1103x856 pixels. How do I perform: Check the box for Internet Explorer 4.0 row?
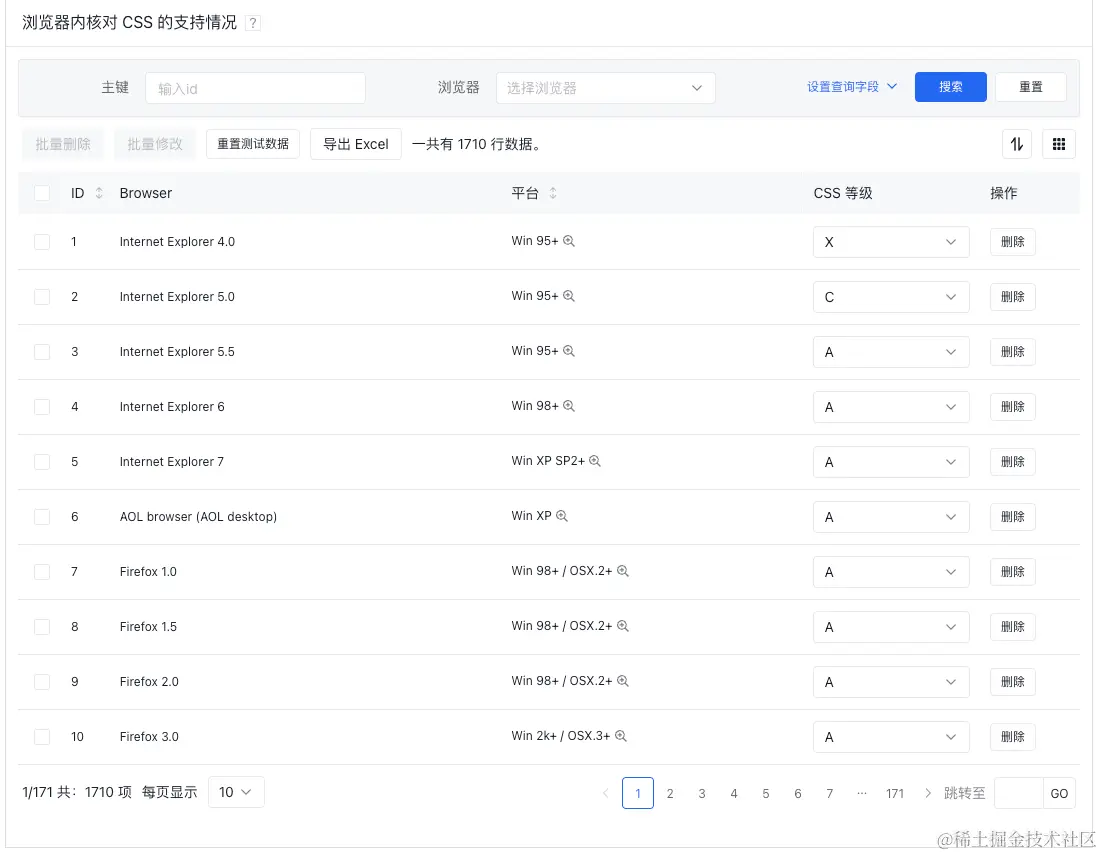coord(42,241)
